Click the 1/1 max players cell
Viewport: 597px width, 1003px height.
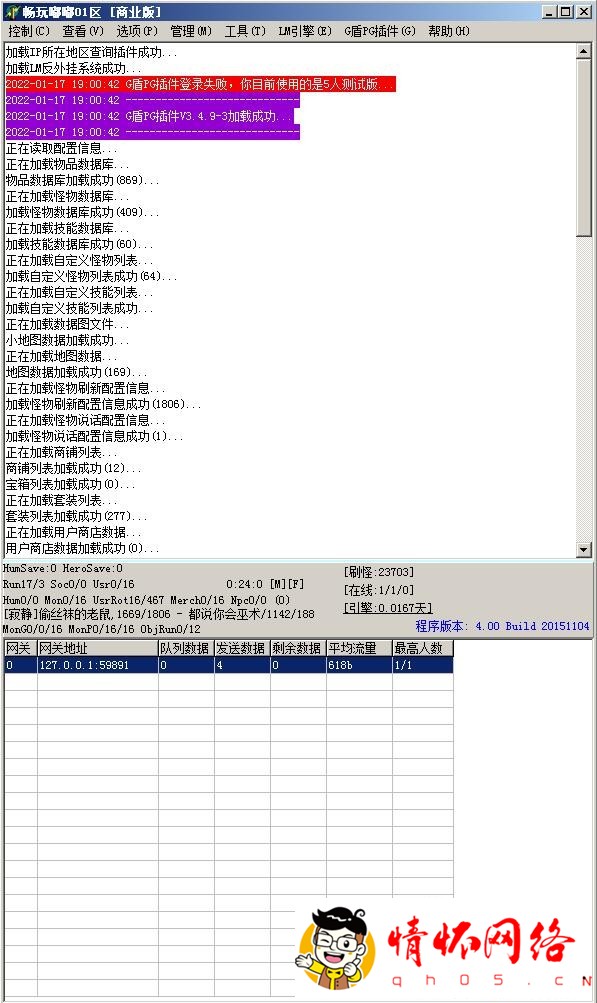pos(422,665)
